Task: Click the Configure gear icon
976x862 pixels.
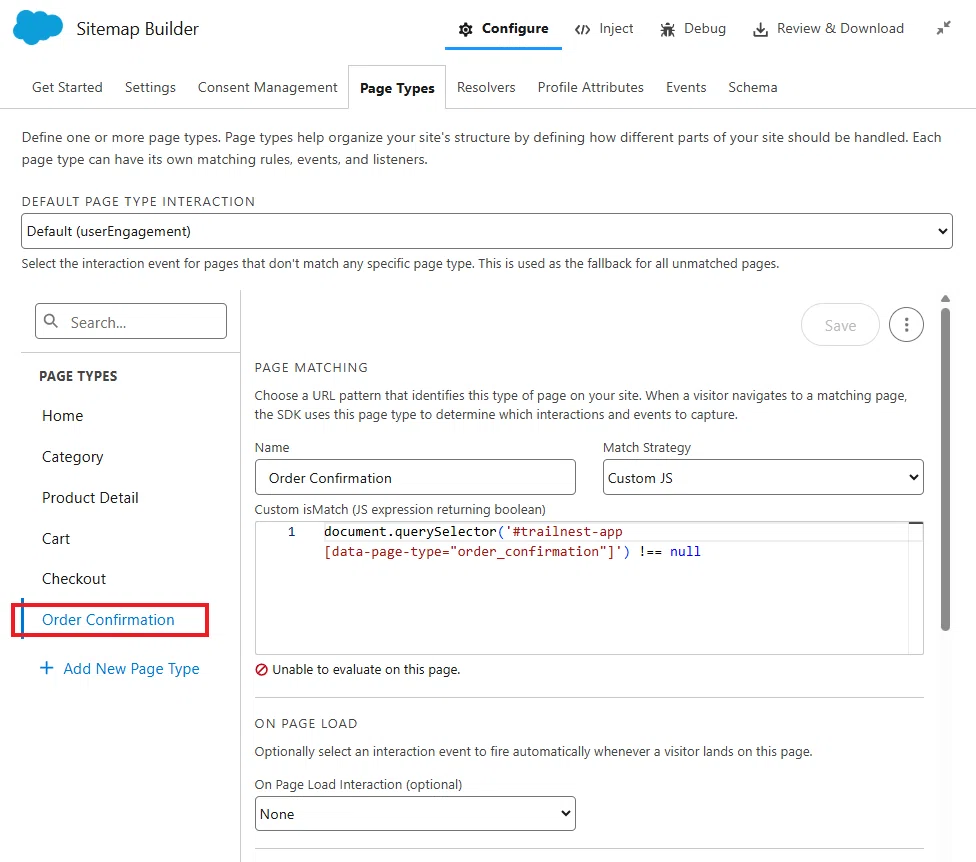Action: 465,29
